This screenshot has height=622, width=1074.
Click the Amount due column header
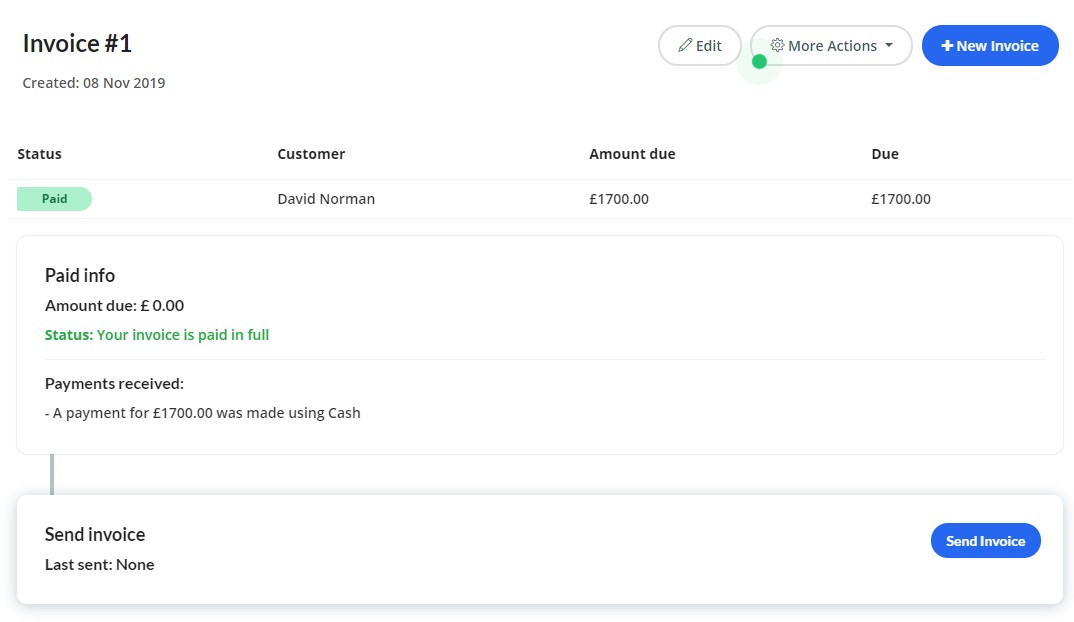632,154
